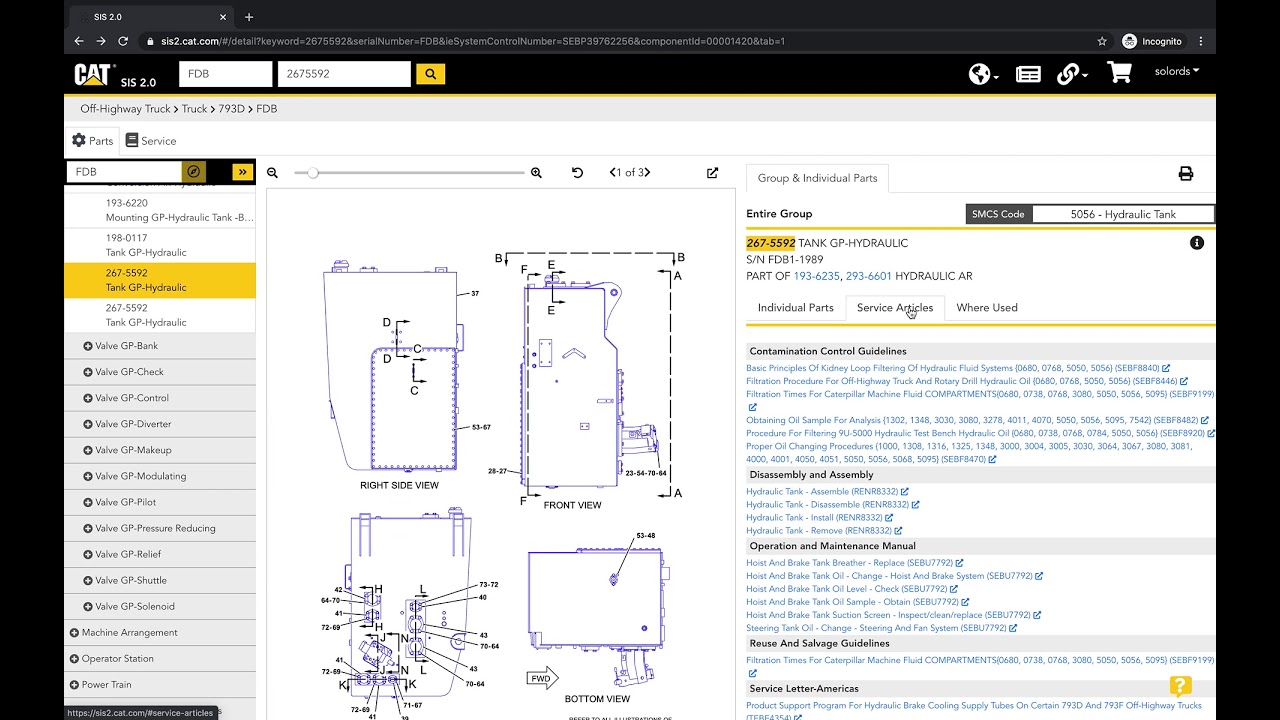Open part link 293-6601
This screenshot has height=720, width=1280.
pos(869,276)
